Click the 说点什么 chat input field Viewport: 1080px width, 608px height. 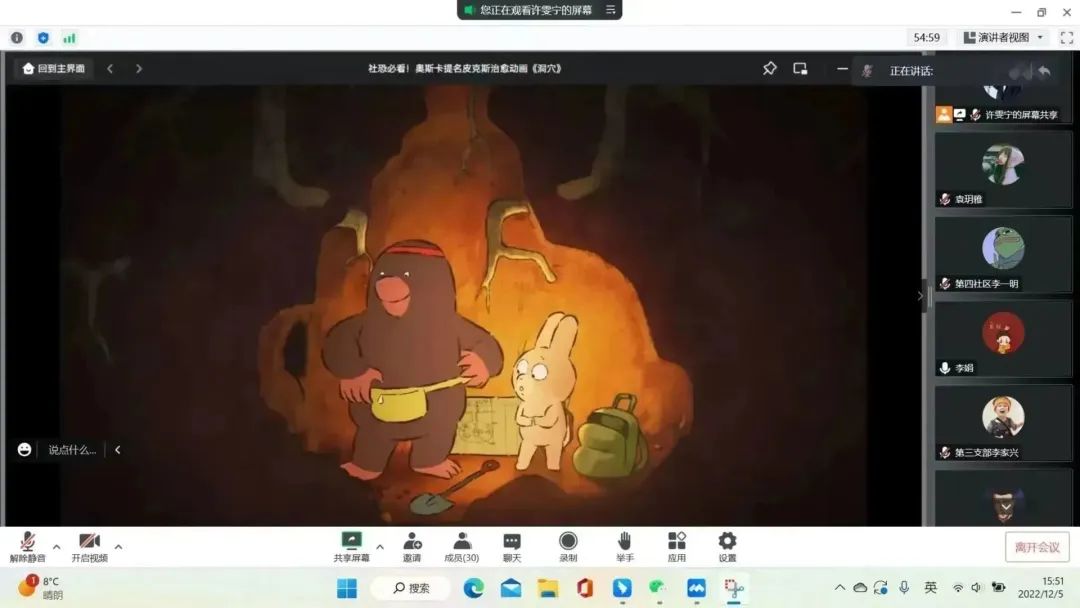coord(72,450)
